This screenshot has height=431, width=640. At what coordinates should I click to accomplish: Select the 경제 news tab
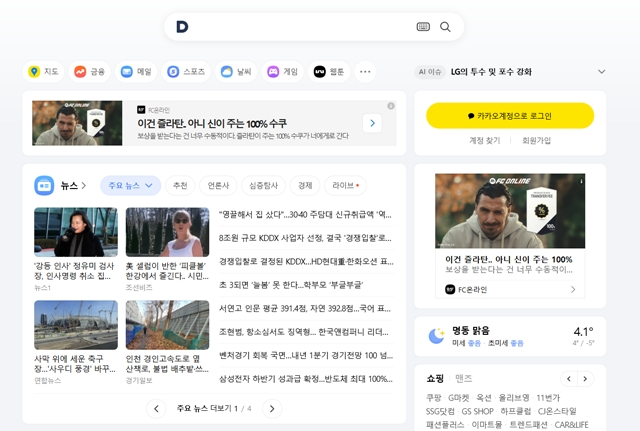[305, 185]
